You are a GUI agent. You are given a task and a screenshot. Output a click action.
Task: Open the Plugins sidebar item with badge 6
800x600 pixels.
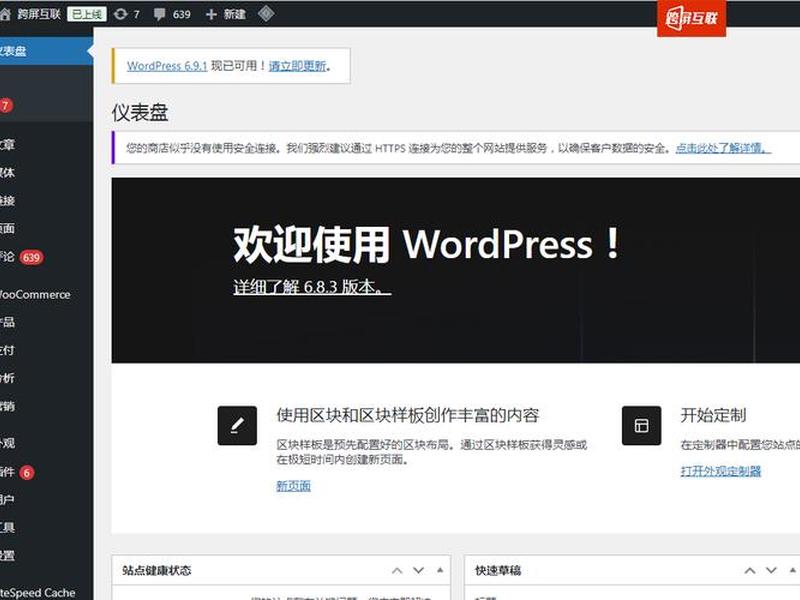tap(46, 472)
